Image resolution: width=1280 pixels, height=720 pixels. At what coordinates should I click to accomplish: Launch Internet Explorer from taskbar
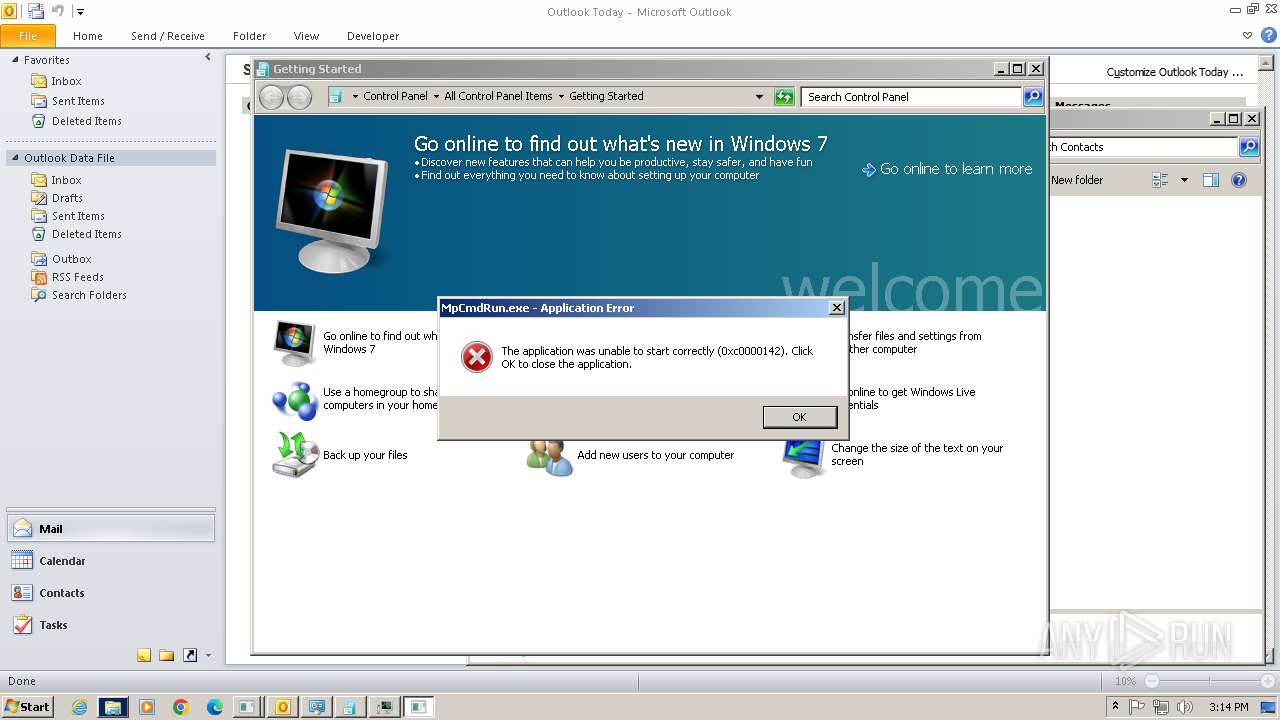[79, 707]
